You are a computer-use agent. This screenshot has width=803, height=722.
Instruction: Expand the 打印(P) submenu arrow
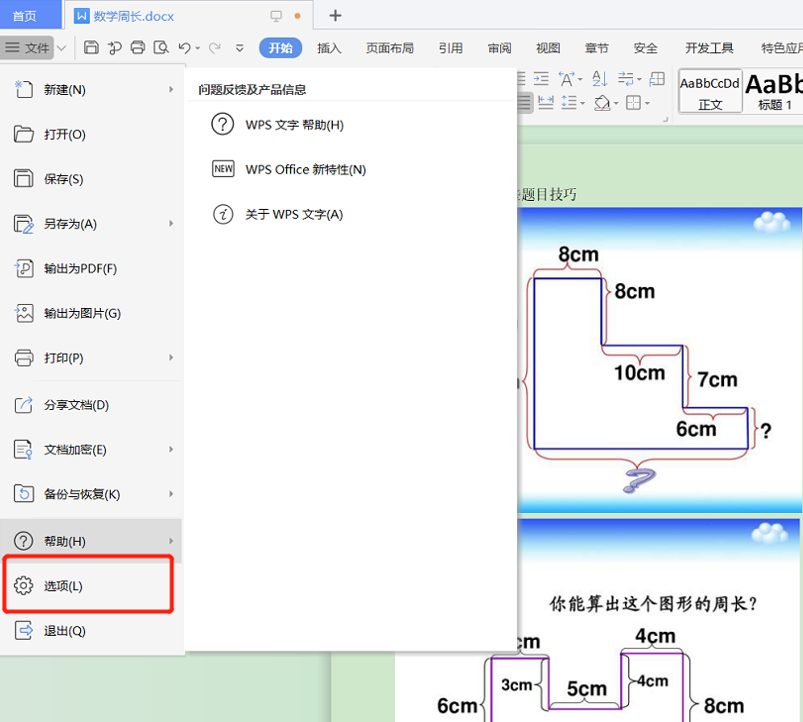tap(171, 357)
